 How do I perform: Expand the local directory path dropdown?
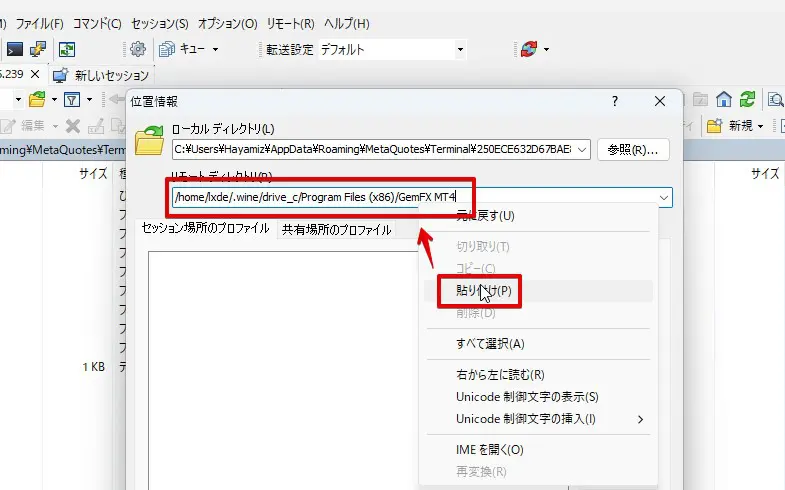coord(583,150)
